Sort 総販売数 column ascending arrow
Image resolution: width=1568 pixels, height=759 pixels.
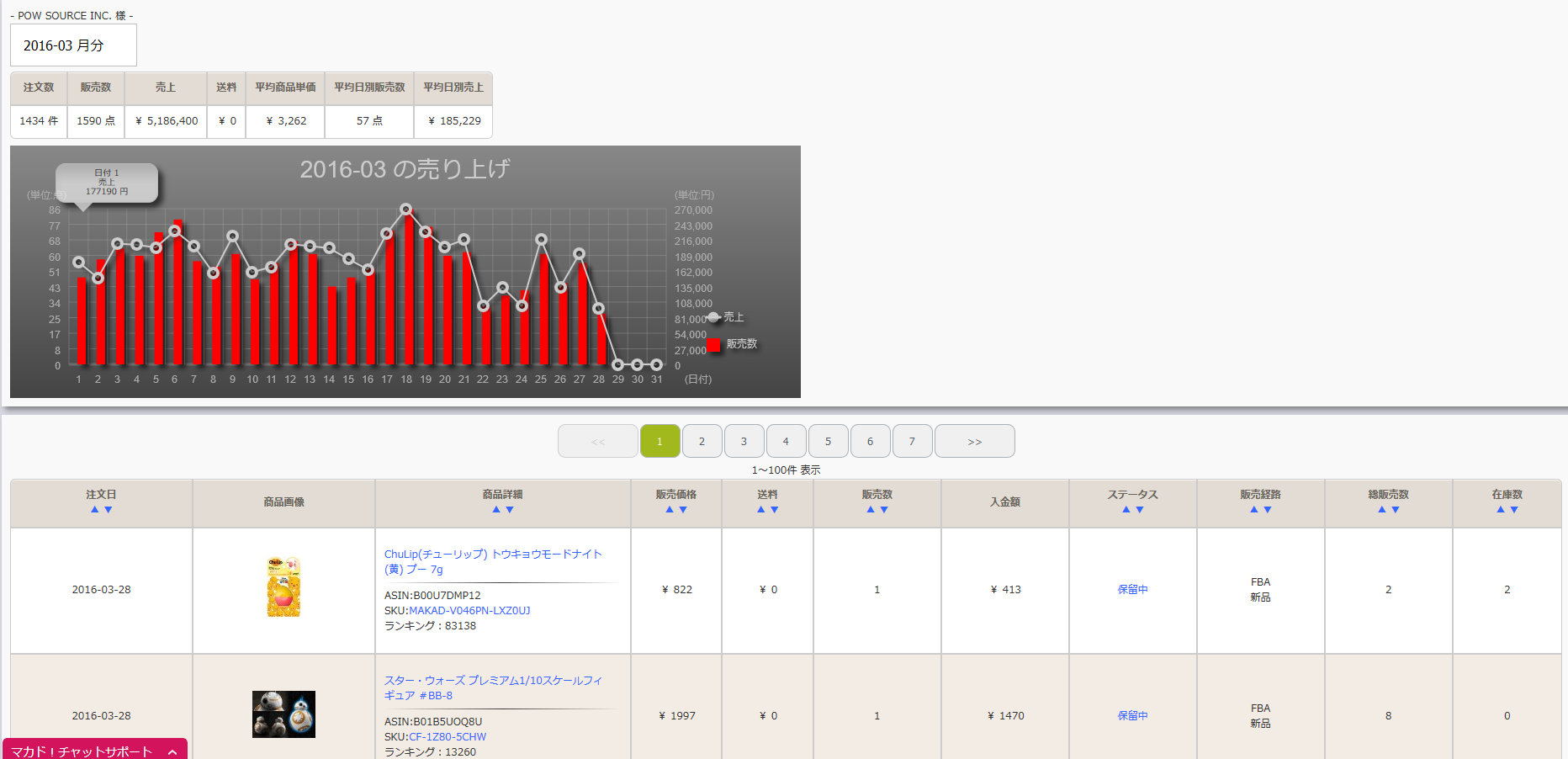pos(1381,510)
